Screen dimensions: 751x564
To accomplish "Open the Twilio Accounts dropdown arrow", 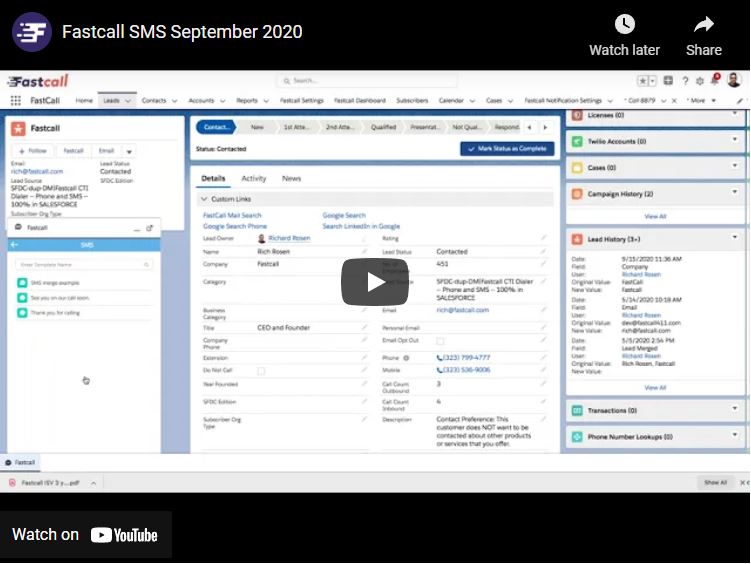I will pyautogui.click(x=735, y=140).
